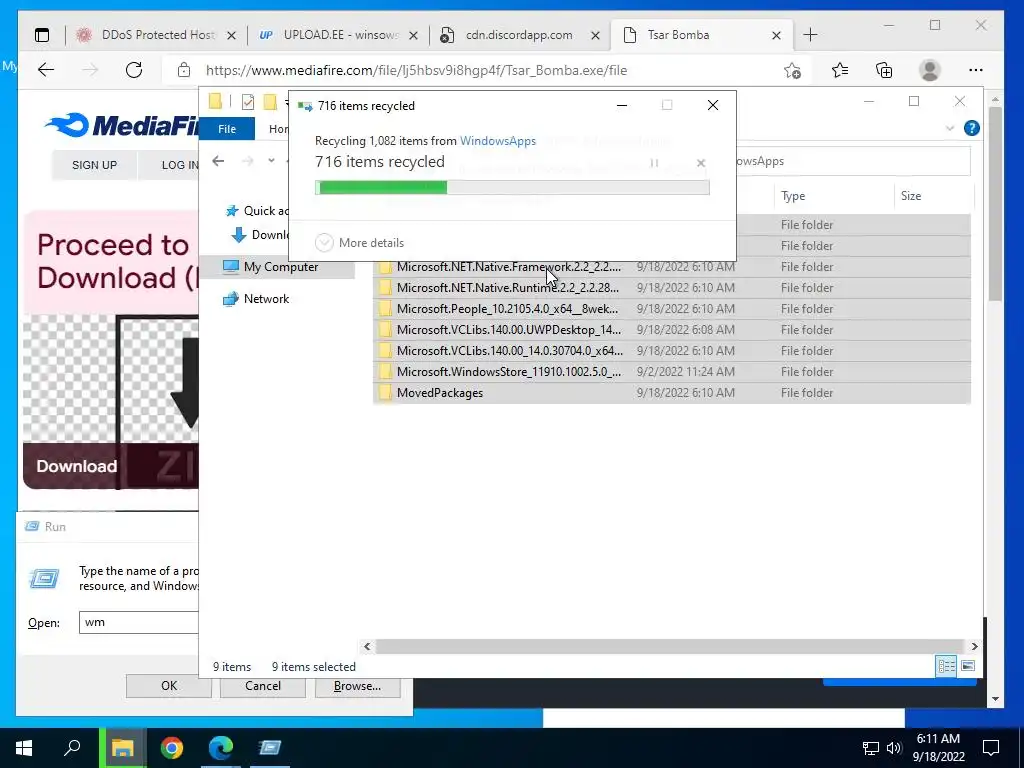Toggle properties checkmark icon in Explorer titlebar
Viewport: 1024px width, 768px height.
tap(248, 102)
